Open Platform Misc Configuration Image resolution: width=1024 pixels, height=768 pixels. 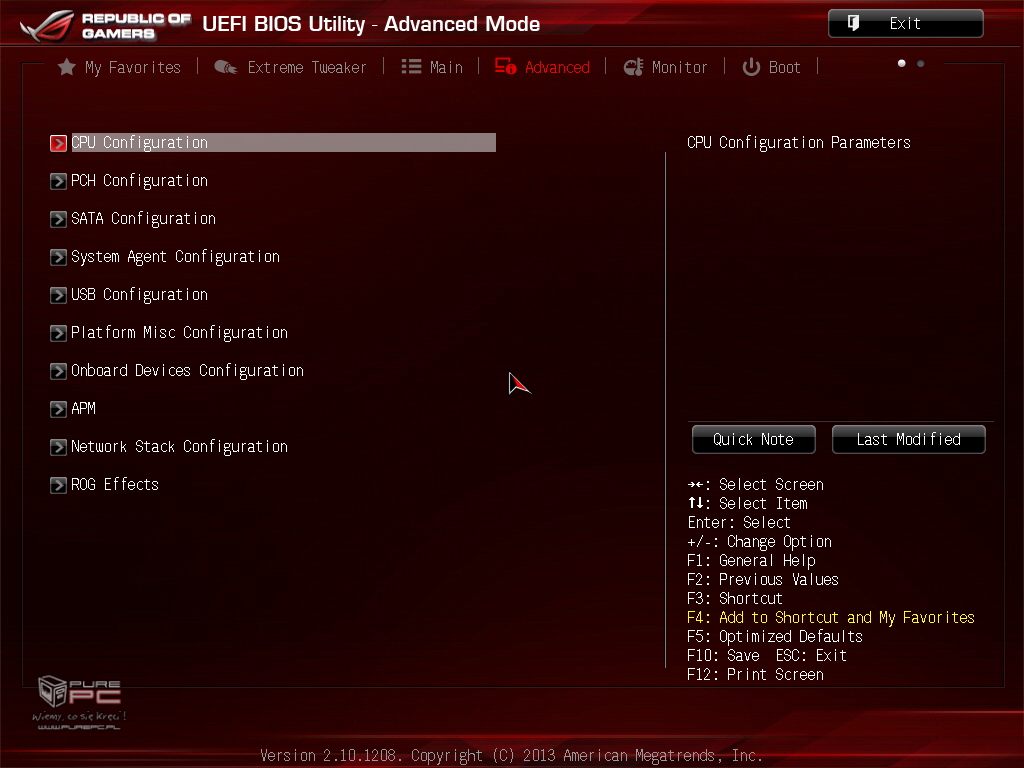pyautogui.click(x=168, y=332)
